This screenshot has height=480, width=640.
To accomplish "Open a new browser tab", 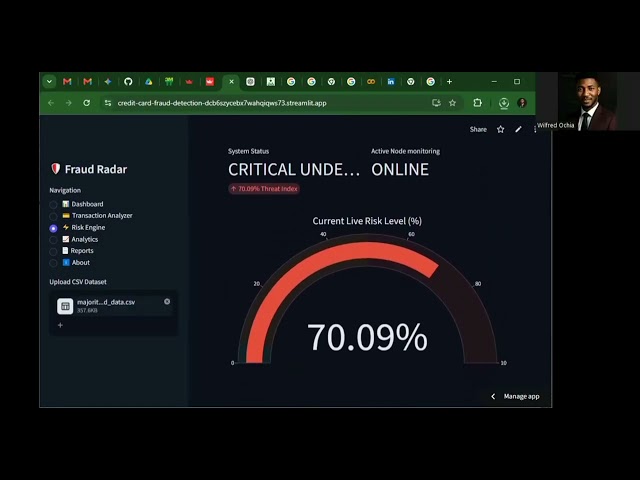I will click(x=449, y=82).
